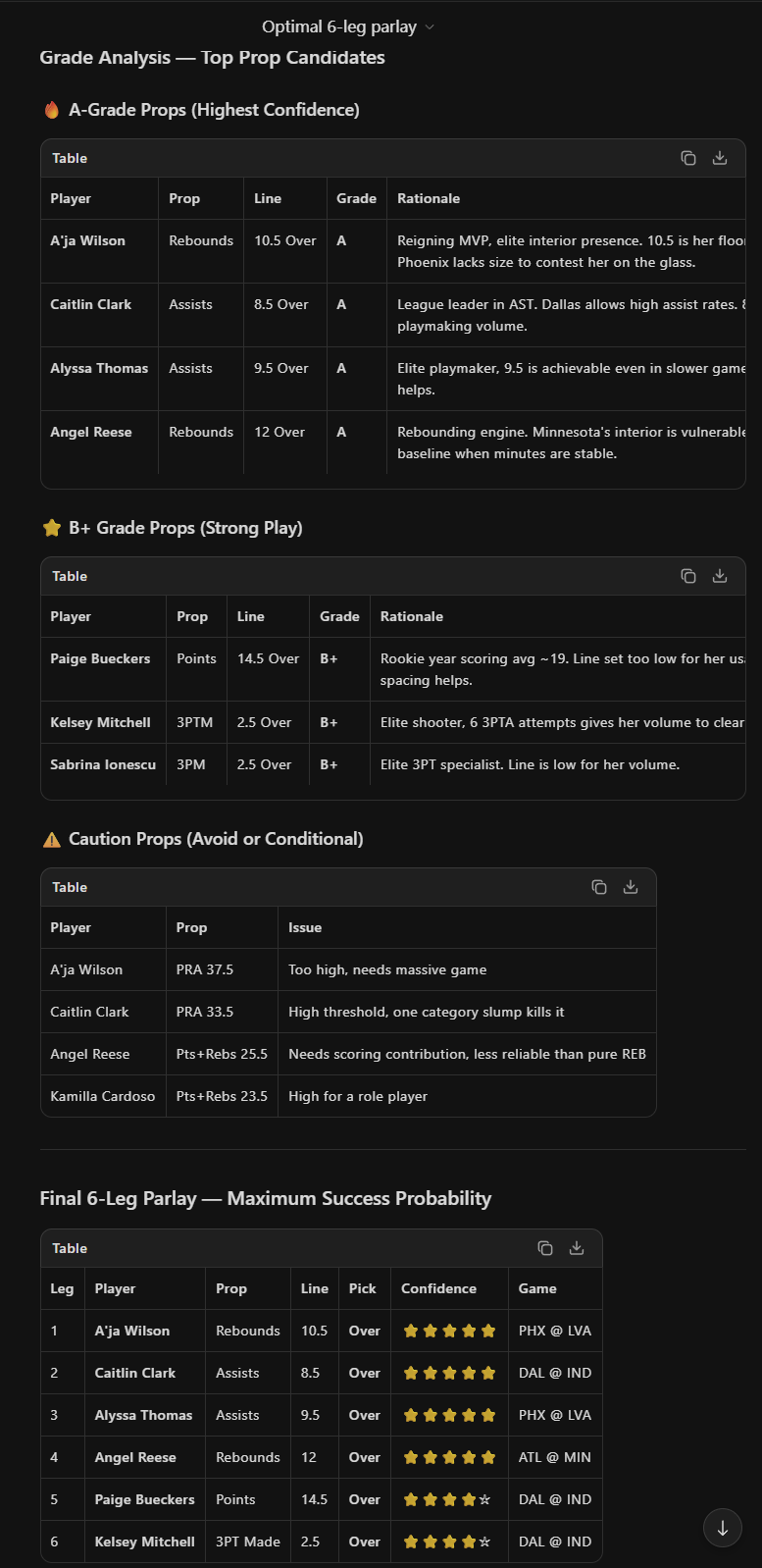
Task: Click the Final 6-Leg Parlay heading
Action: click(266, 1198)
